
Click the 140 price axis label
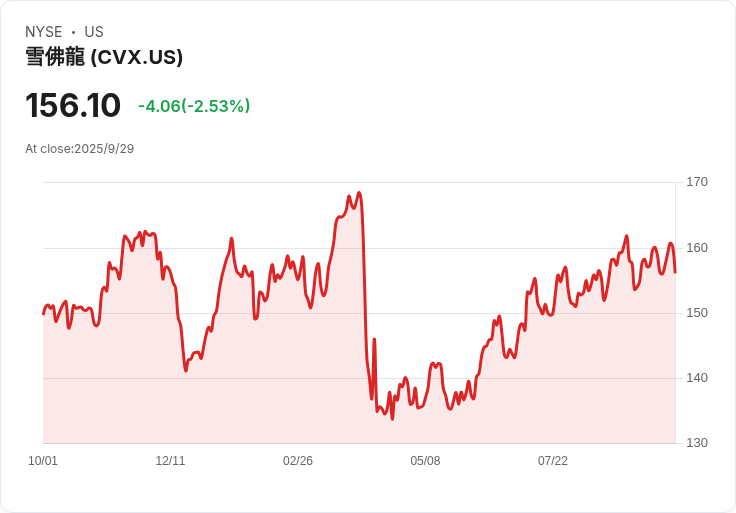tap(697, 378)
